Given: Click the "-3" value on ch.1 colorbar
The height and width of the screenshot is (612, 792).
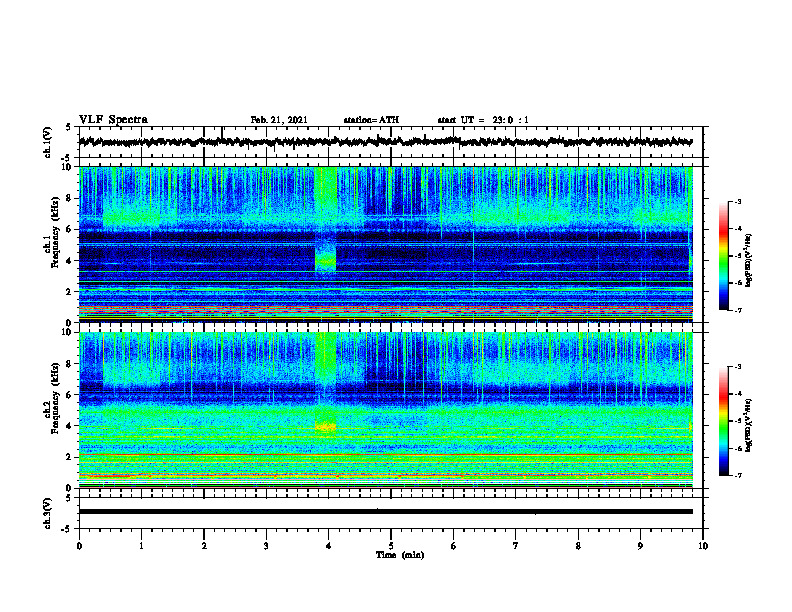Looking at the screenshot, I should 737,201.
